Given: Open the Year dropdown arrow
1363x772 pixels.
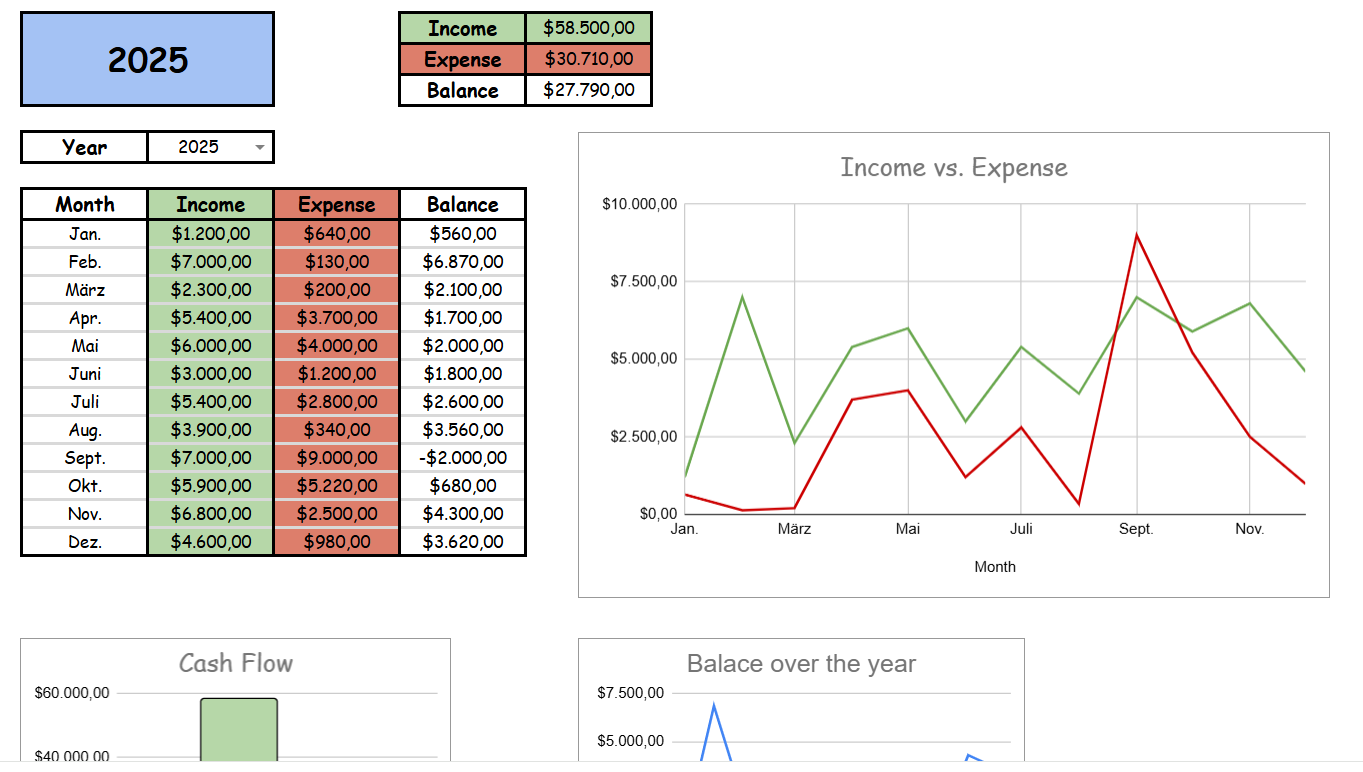Looking at the screenshot, I should pyautogui.click(x=260, y=147).
